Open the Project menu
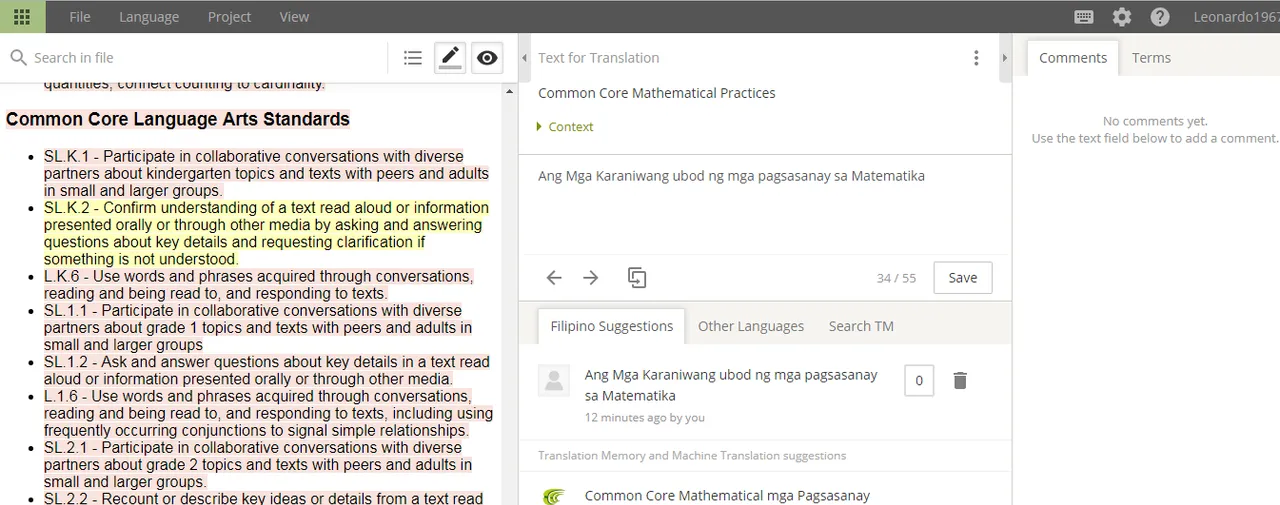 tap(229, 17)
